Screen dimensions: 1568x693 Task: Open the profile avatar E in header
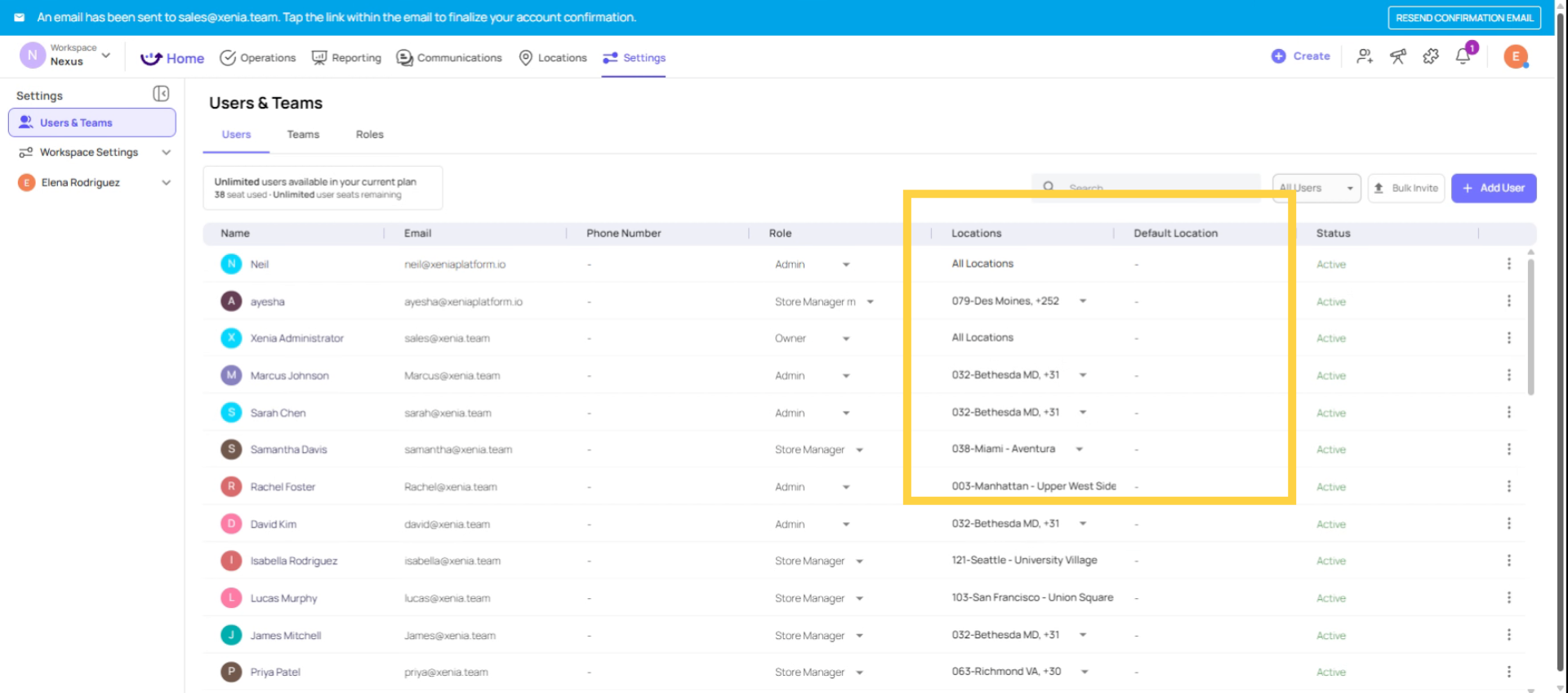tap(1516, 56)
